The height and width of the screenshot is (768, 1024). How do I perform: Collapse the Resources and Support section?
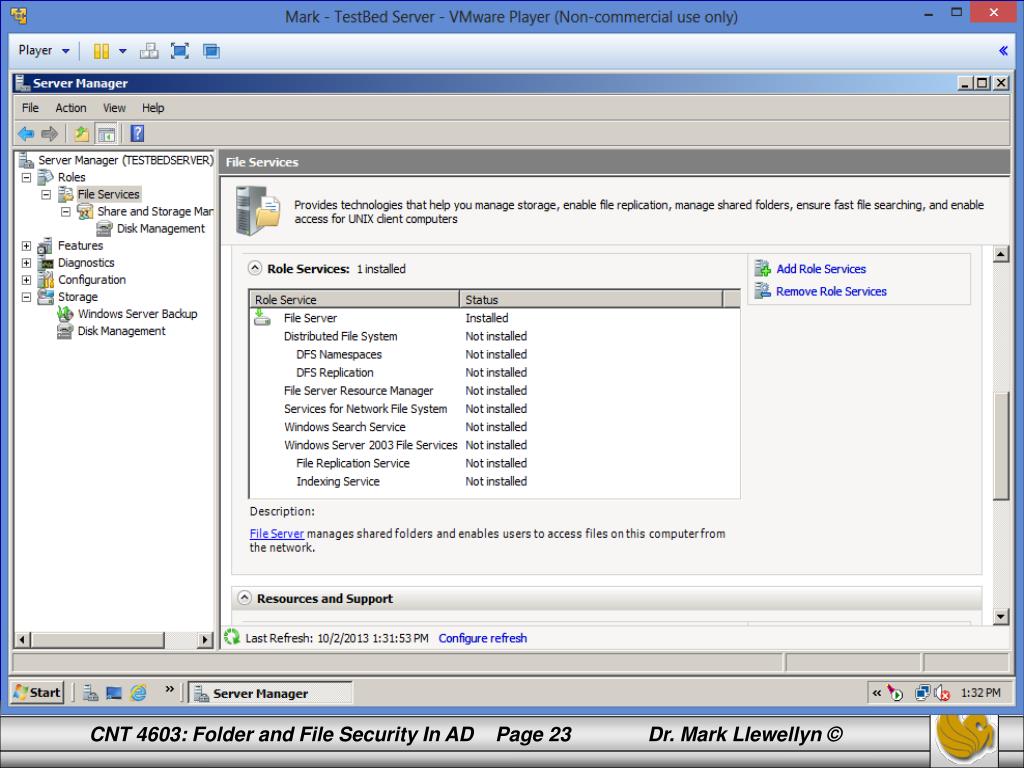click(x=244, y=598)
